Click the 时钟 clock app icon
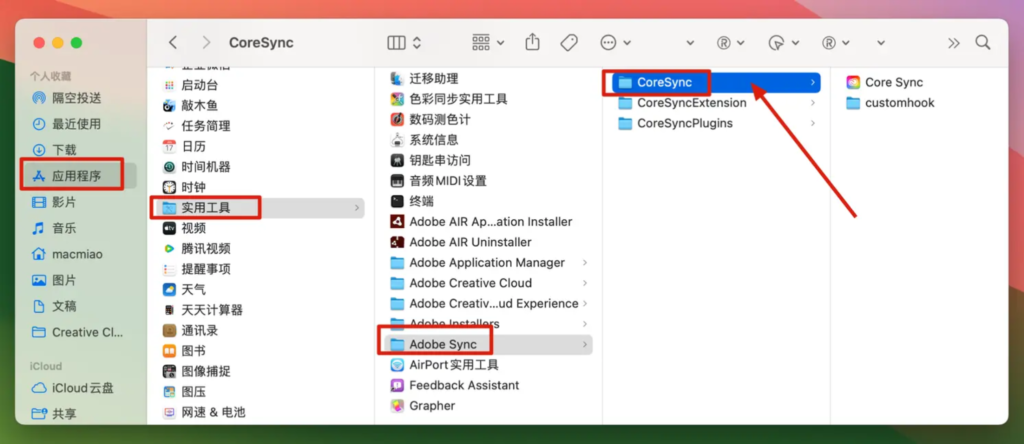 click(x=169, y=187)
